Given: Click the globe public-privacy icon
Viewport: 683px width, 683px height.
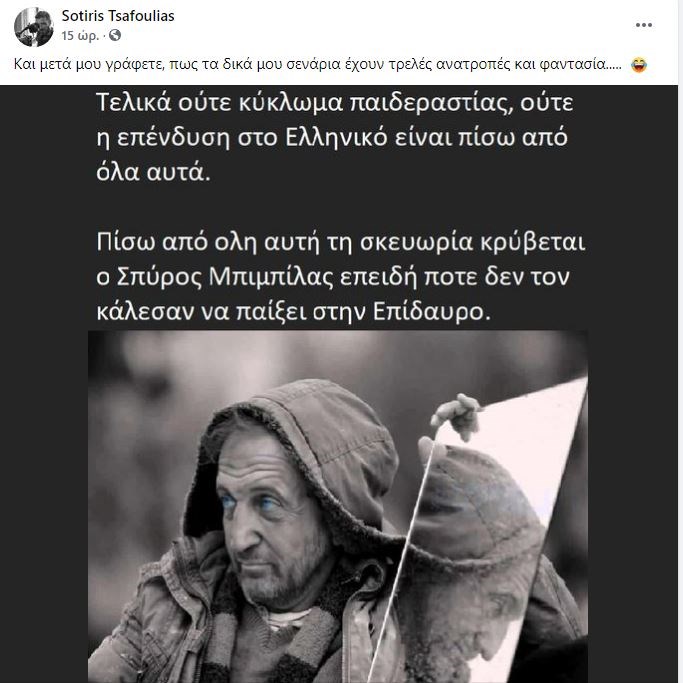Looking at the screenshot, I should coord(115,35).
